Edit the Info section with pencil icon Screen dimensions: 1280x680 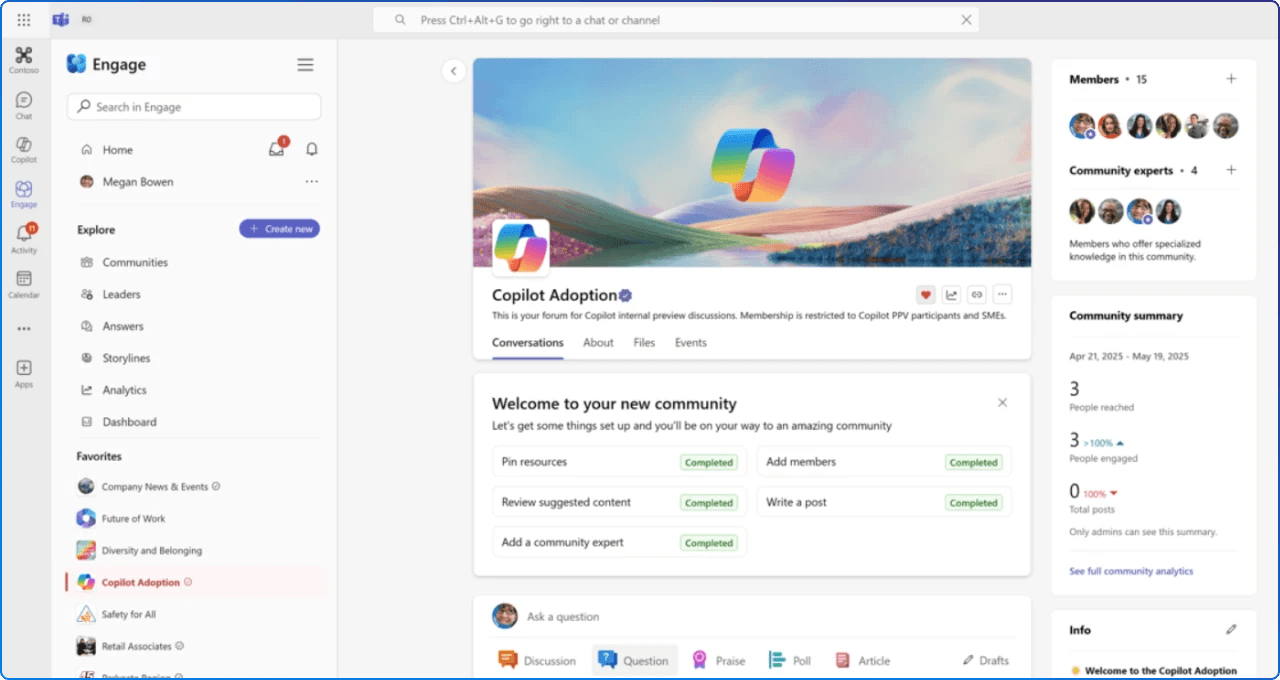[x=1231, y=630]
